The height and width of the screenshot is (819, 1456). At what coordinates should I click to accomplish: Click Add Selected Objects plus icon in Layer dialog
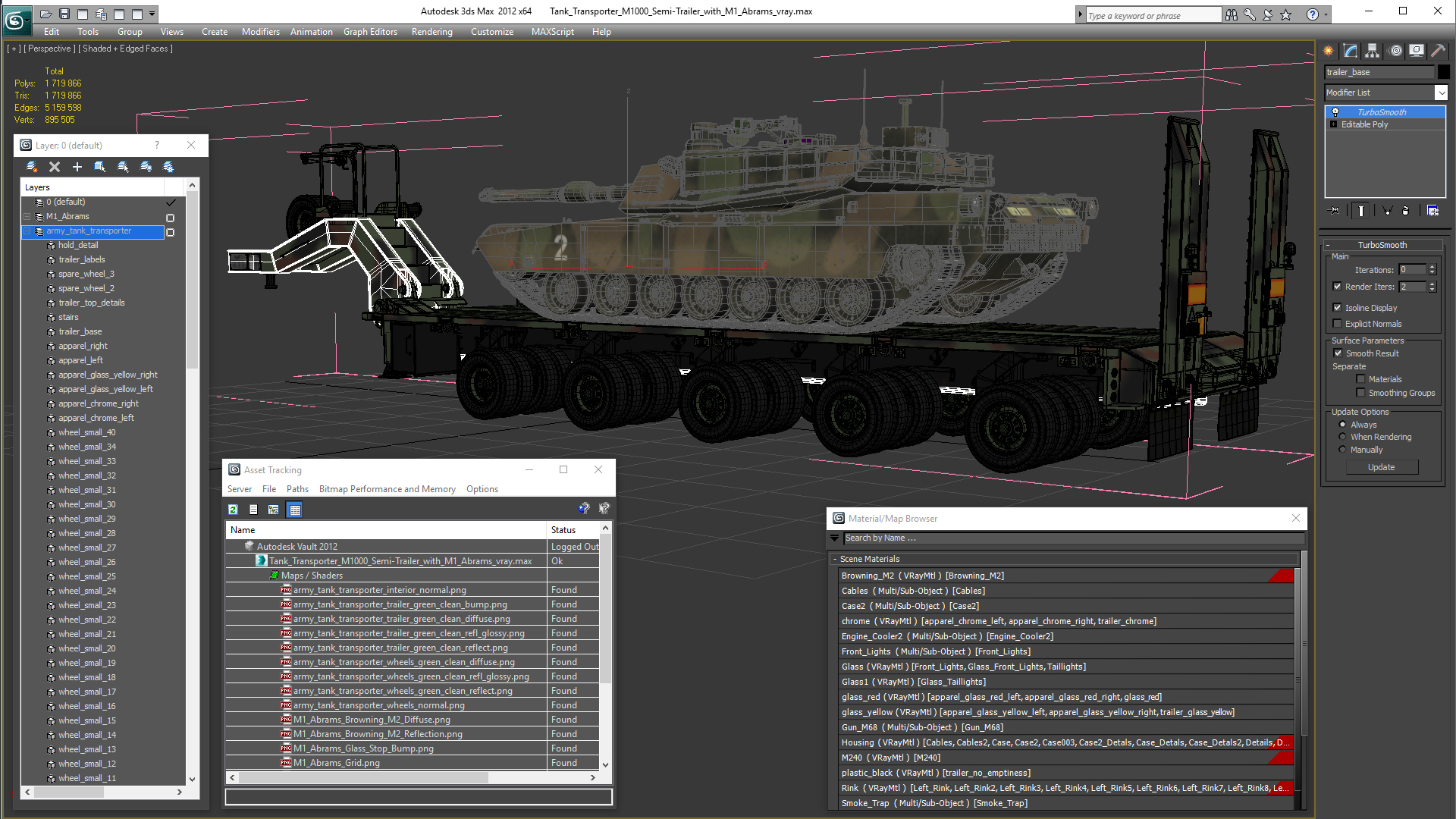(77, 167)
